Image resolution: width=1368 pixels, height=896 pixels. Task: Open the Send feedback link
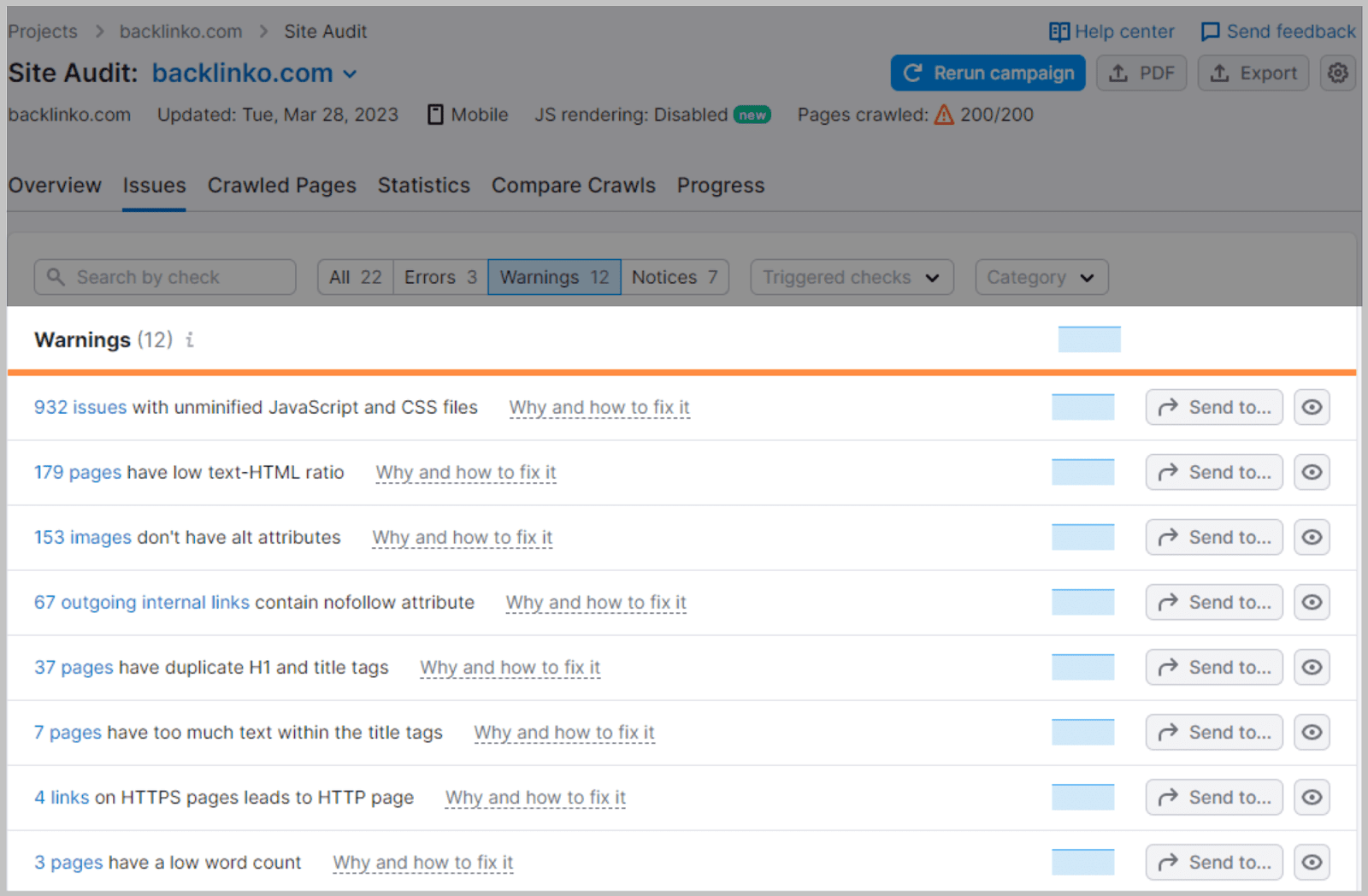[1278, 32]
